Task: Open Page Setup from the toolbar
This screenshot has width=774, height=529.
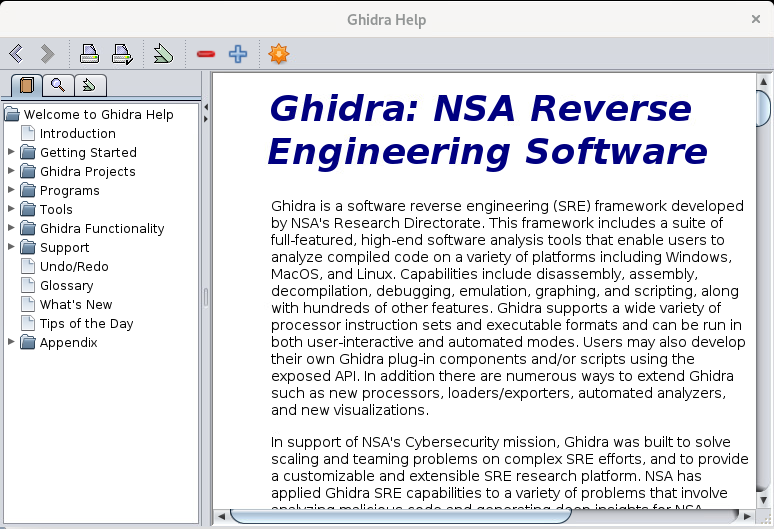Action: click(x=122, y=54)
